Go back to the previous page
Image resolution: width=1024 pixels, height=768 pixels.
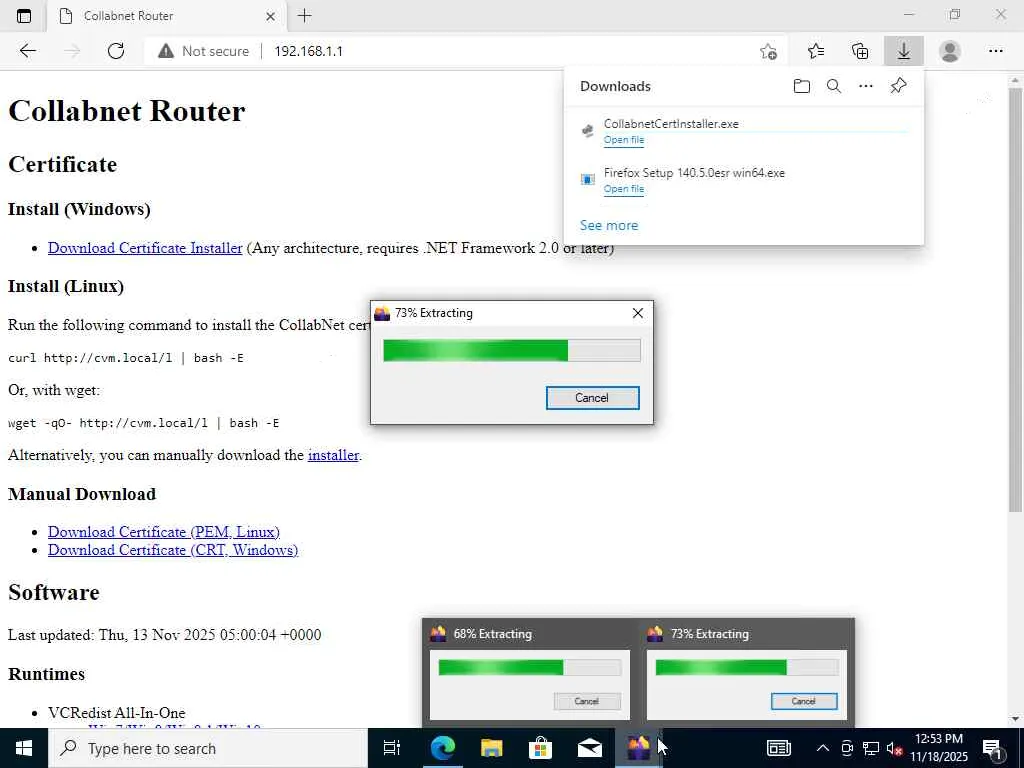[27, 51]
